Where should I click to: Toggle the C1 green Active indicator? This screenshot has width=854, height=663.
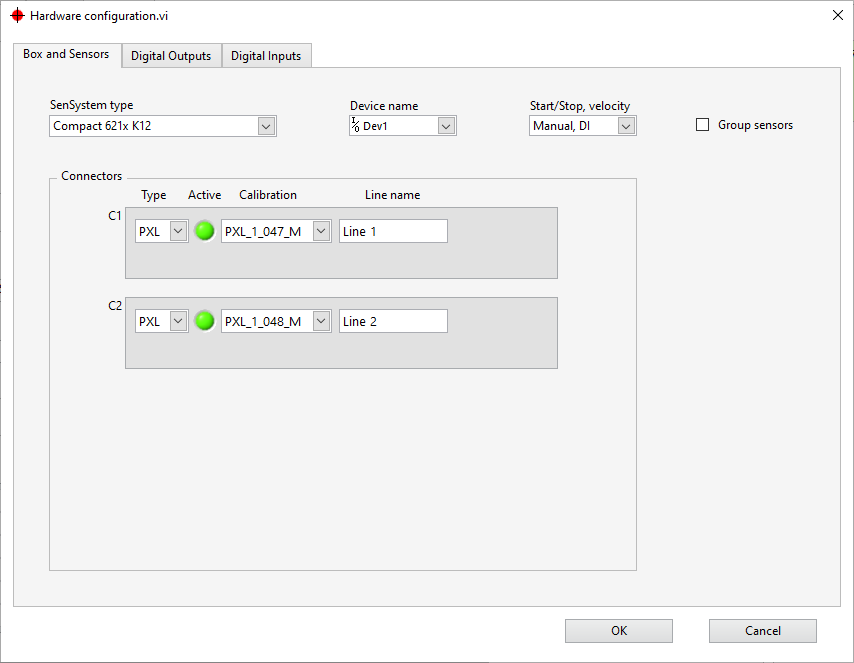coord(204,231)
